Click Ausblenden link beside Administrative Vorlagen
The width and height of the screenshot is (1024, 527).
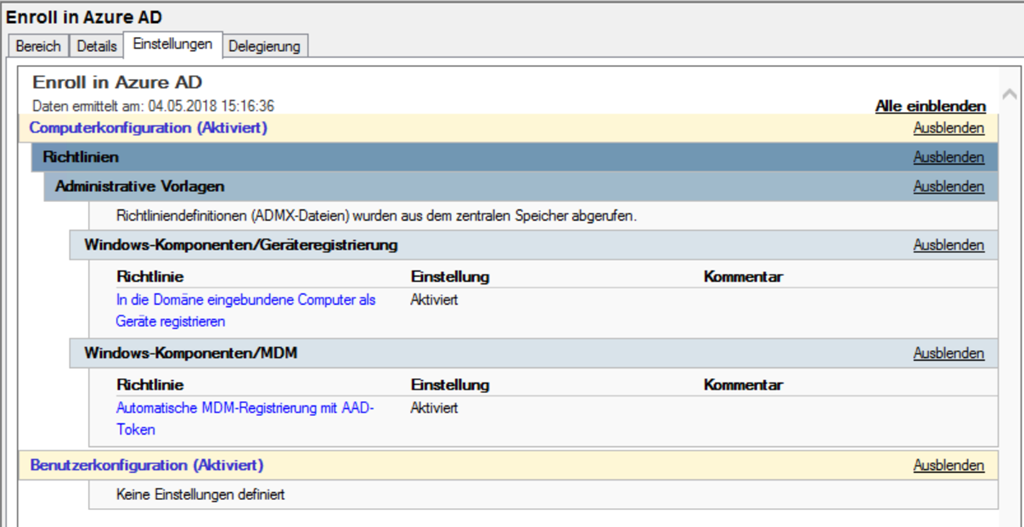[x=948, y=186]
